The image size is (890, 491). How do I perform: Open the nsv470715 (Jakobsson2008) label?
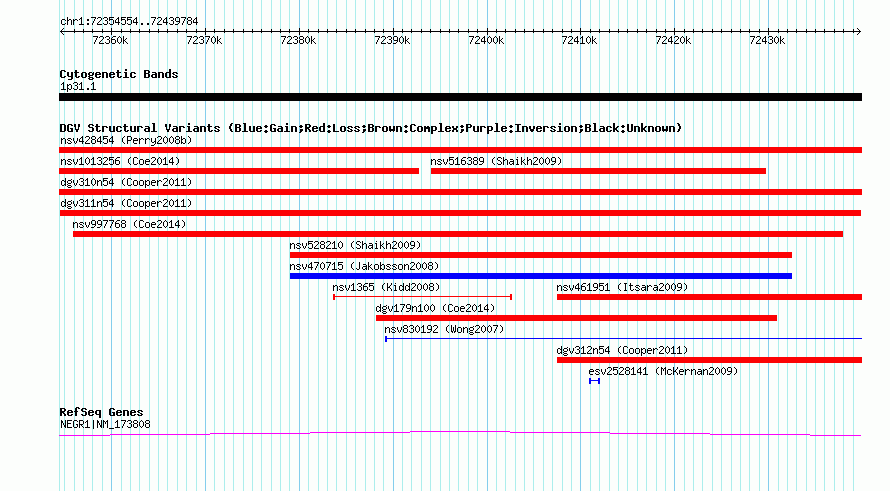coord(364,266)
